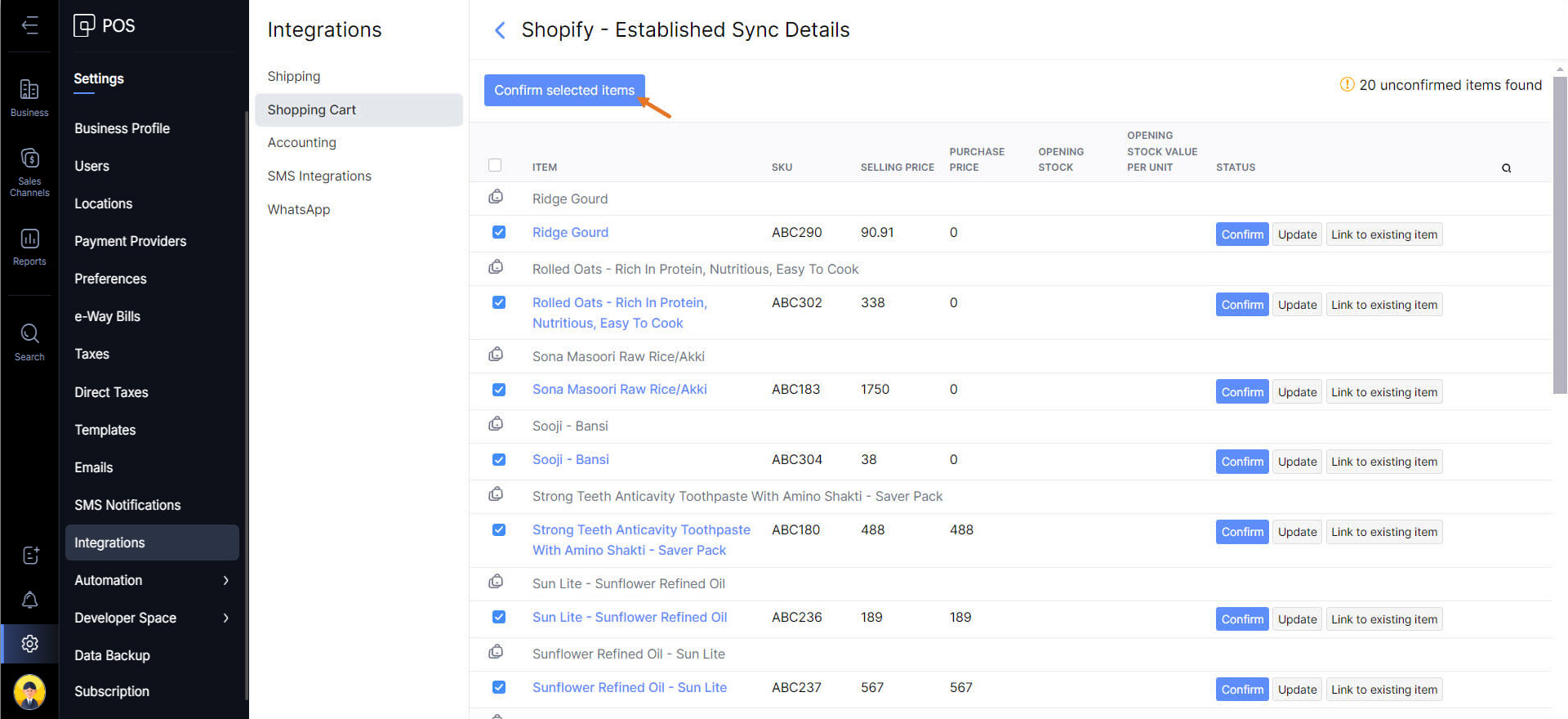
Task: Click the settings gear icon in the left rail
Action: [29, 644]
